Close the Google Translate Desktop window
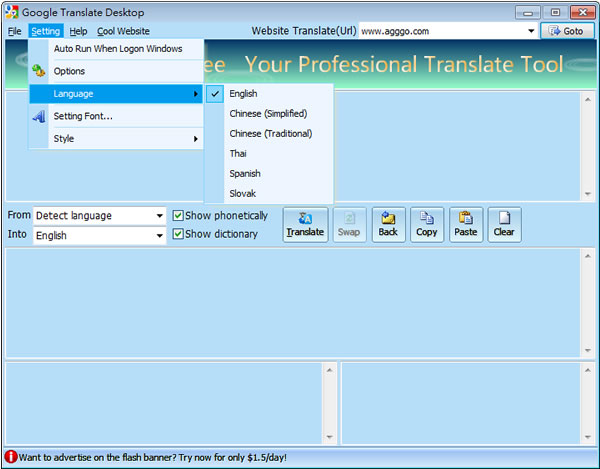 (x=582, y=13)
